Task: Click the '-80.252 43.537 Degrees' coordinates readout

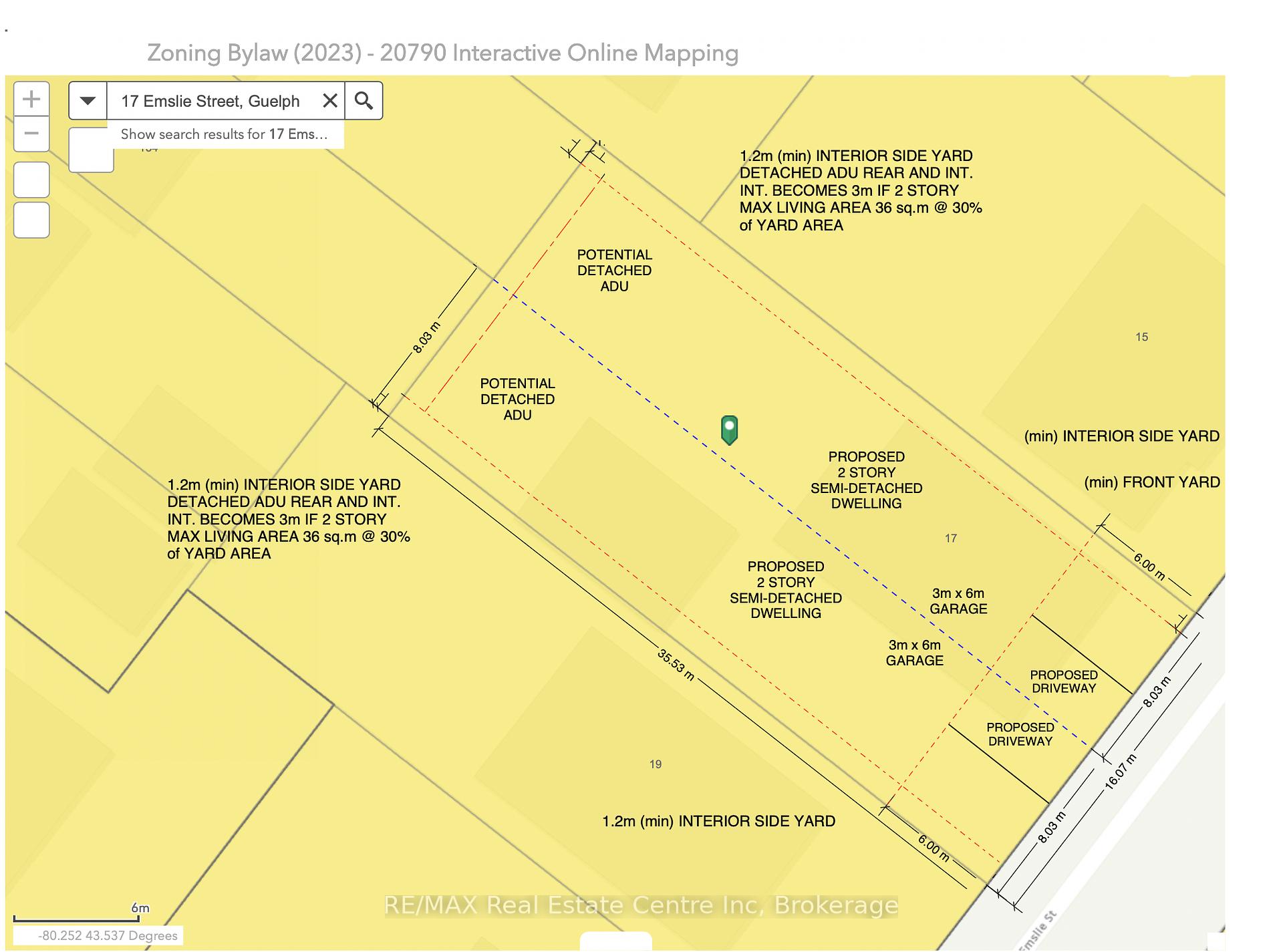Action: [108, 935]
